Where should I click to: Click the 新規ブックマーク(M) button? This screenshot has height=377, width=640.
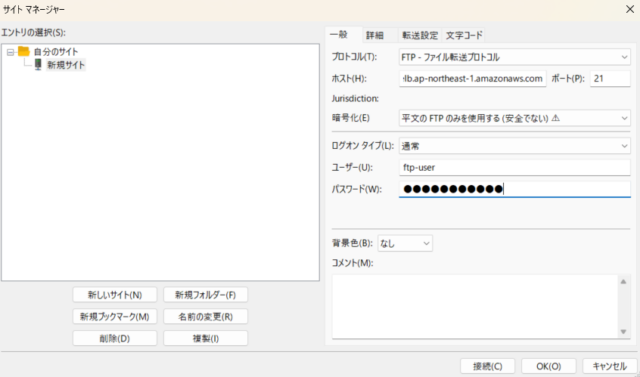click(115, 317)
